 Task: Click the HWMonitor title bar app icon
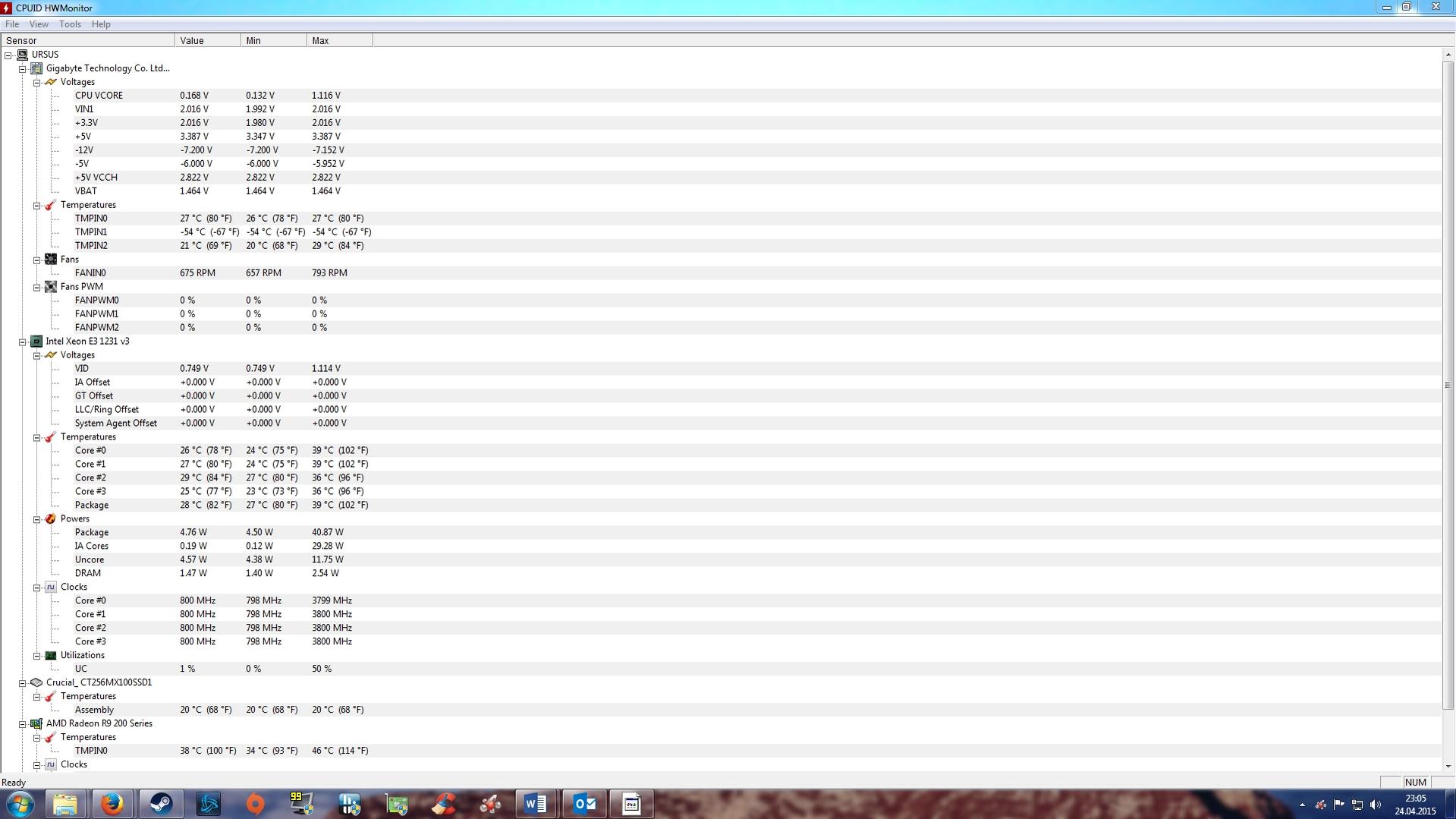[8, 8]
